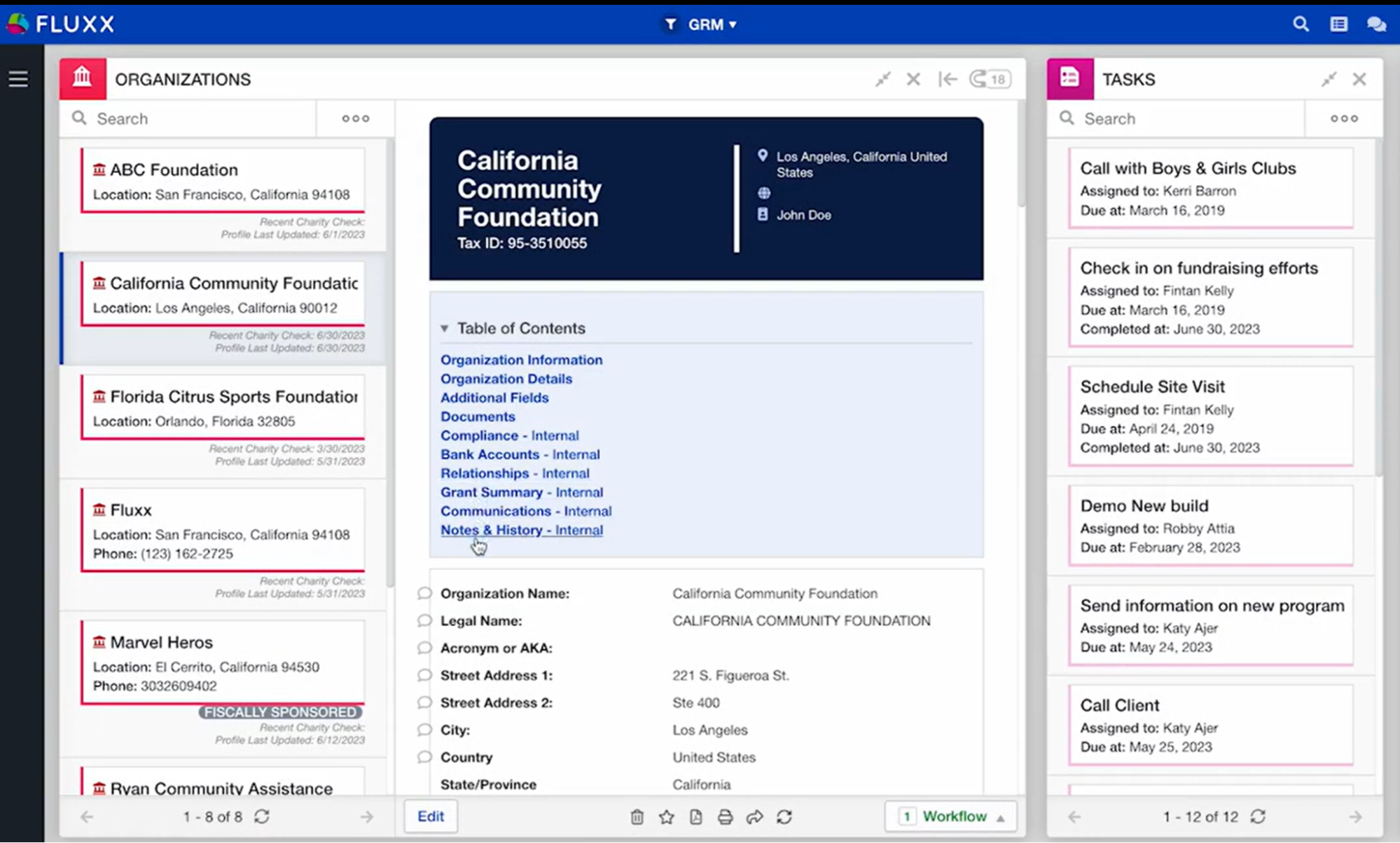Open the Schedule Site Visit task
Image resolution: width=1400 pixels, height=843 pixels.
1210,416
